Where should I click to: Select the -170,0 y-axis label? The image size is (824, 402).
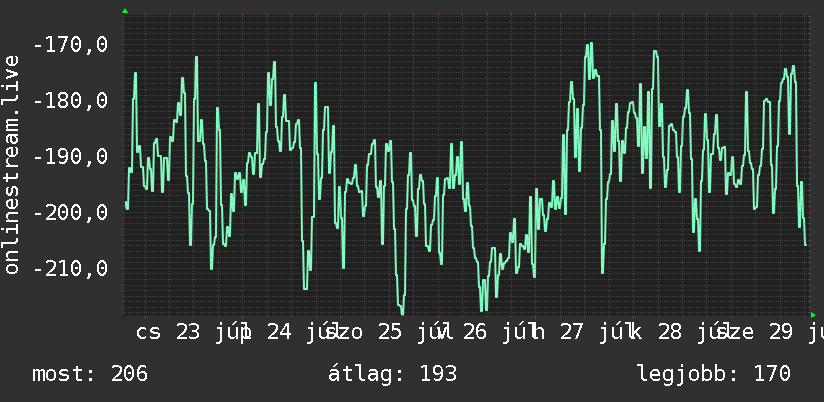pos(70,45)
